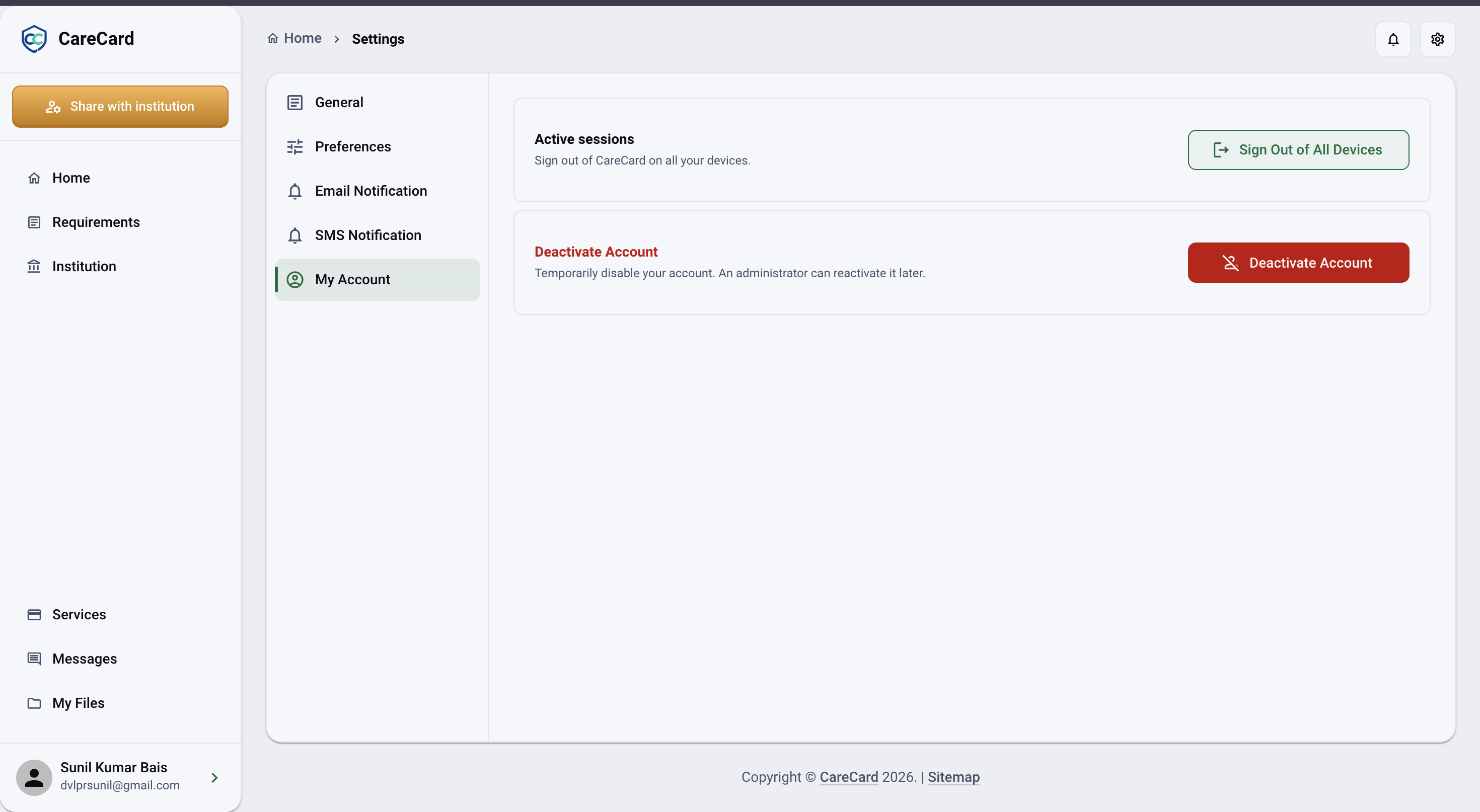Click the CareCard brand name text

96,38
